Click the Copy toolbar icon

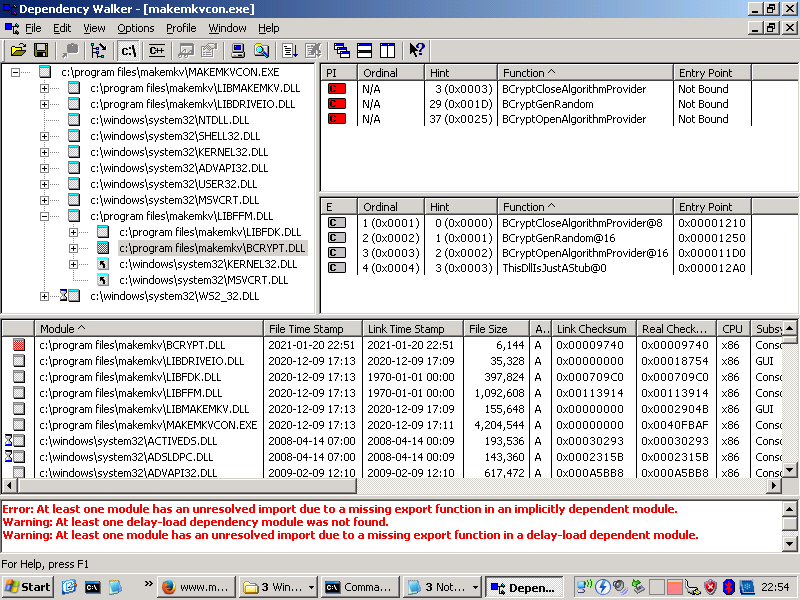pos(70,50)
